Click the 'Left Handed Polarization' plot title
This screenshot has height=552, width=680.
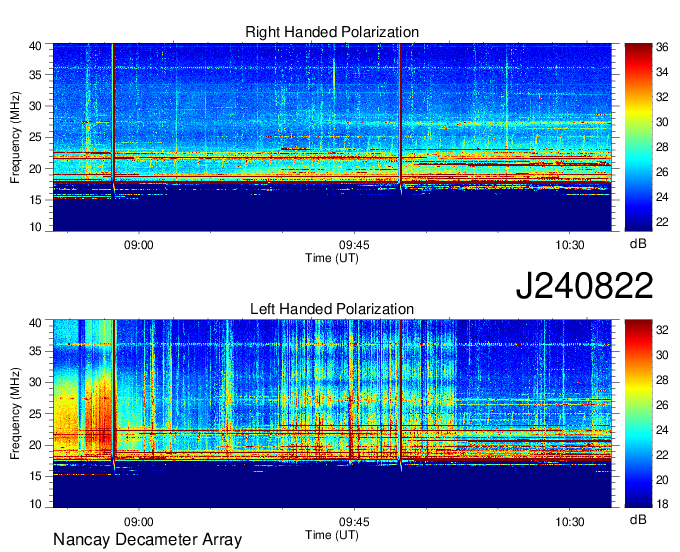tap(332, 309)
